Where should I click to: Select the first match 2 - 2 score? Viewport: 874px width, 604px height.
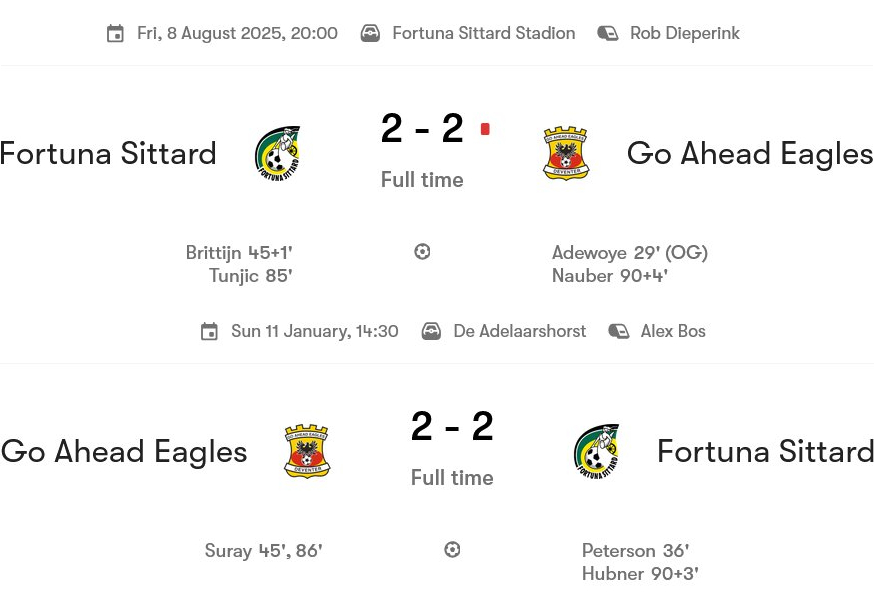pyautogui.click(x=422, y=129)
